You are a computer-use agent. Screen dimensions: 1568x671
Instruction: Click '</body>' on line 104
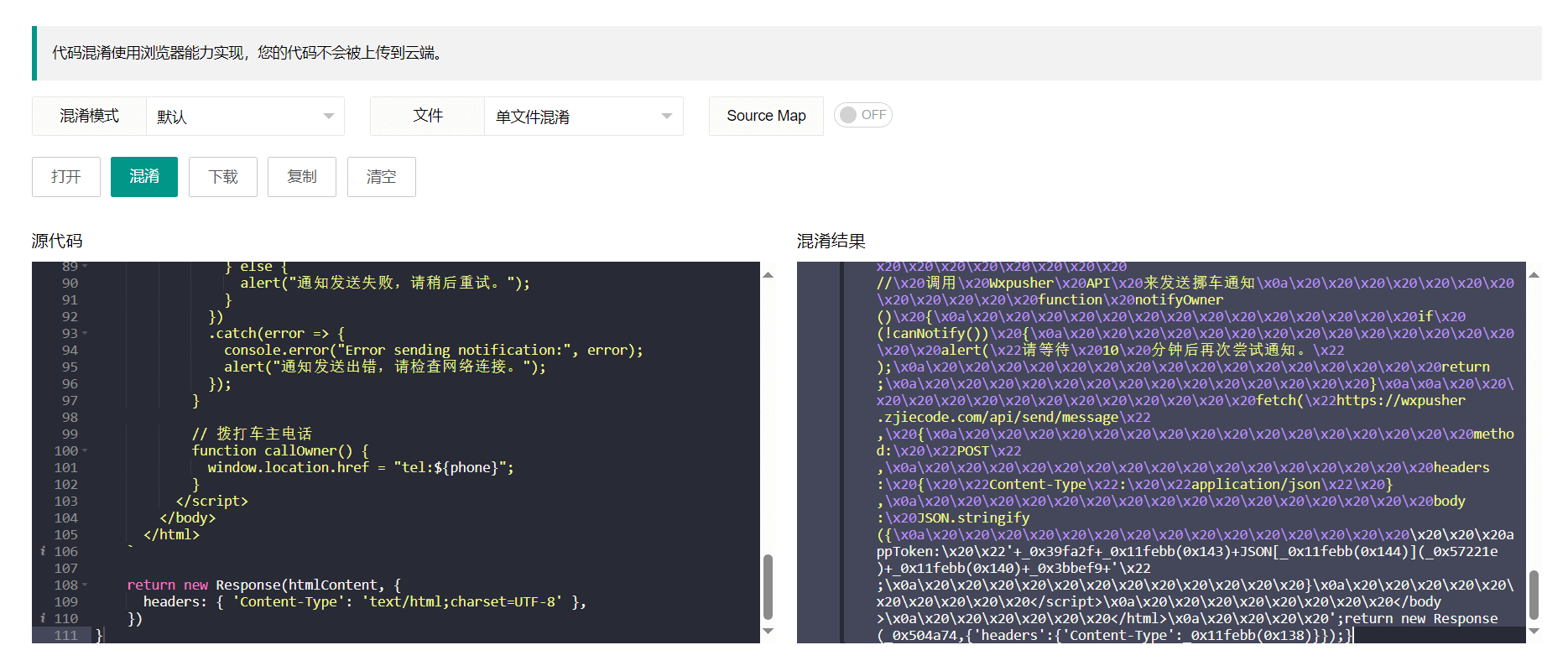pyautogui.click(x=188, y=518)
